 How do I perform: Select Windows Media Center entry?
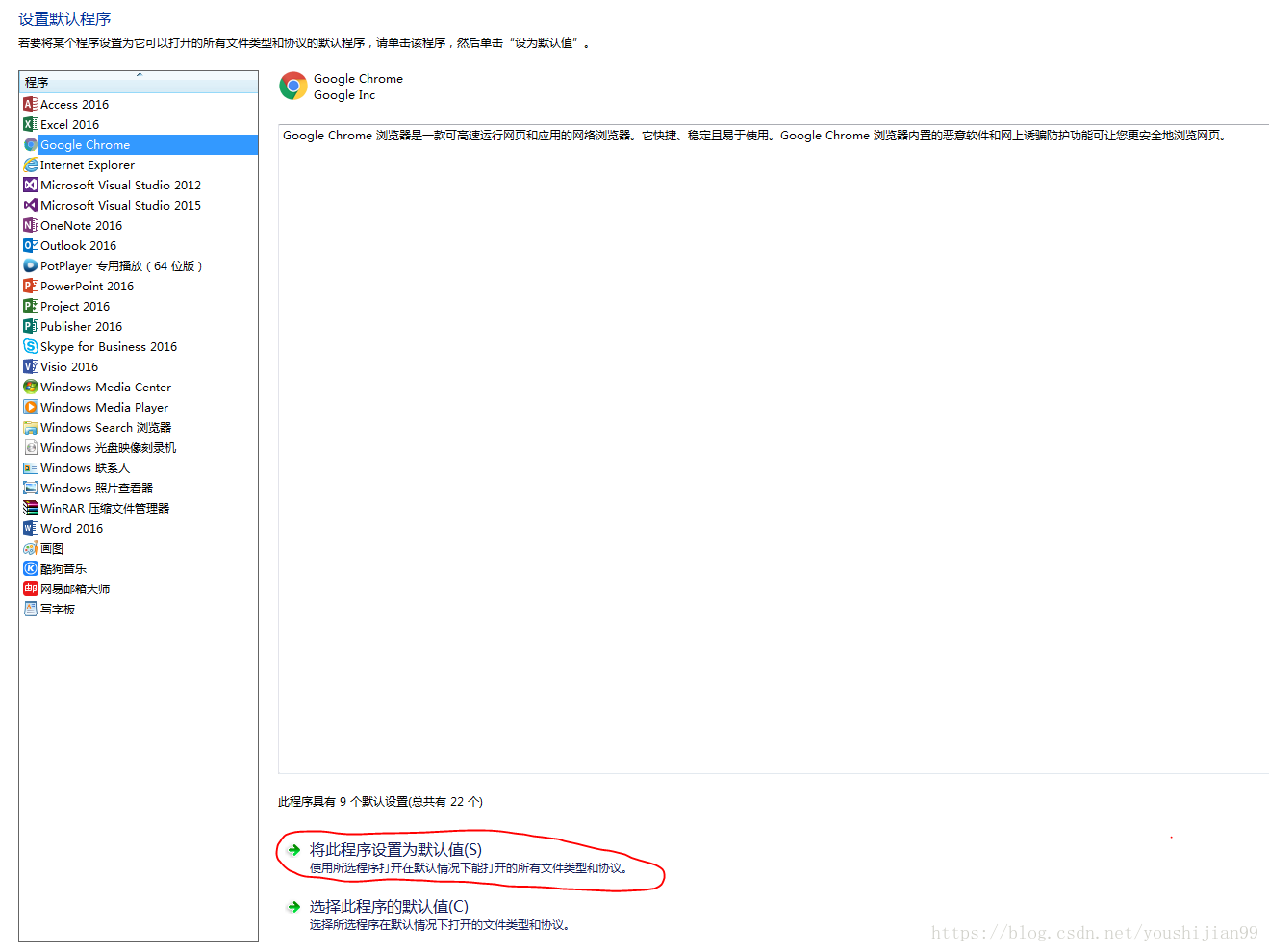coord(106,387)
